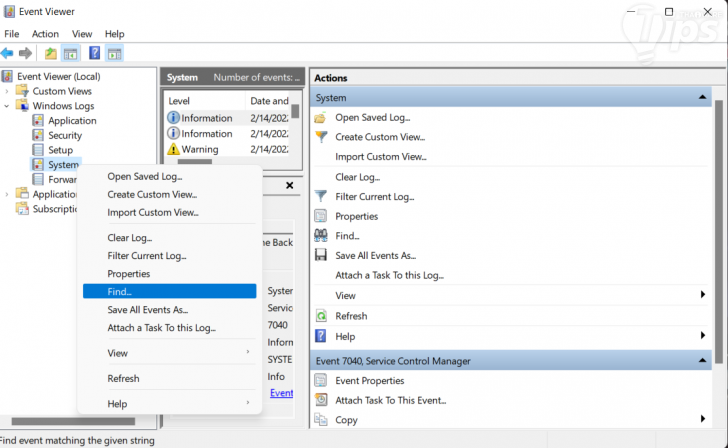Click the Back arrow toolbar icon
This screenshot has width=728, height=448.
pyautogui.click(x=7, y=53)
